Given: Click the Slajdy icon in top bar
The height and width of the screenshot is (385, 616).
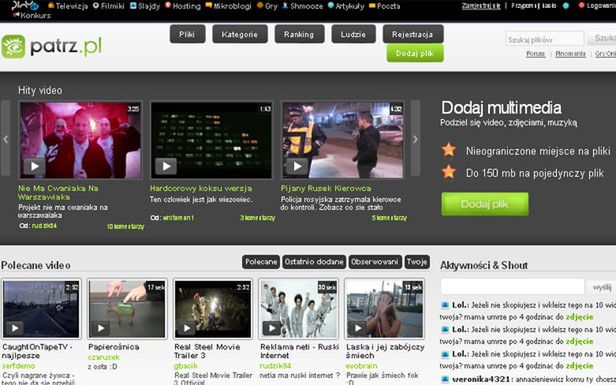Looking at the screenshot, I should (134, 6).
